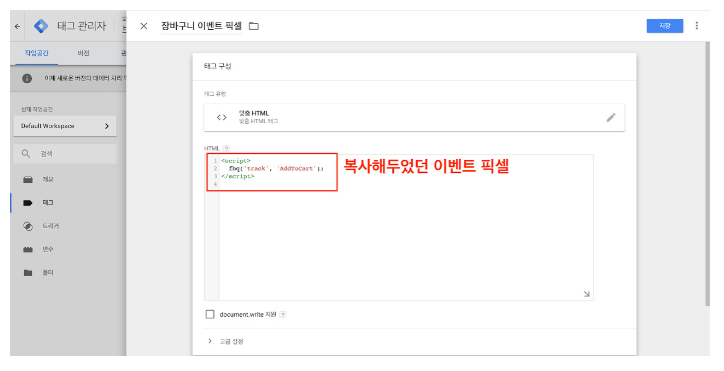
Task: Click the right-side vertical scrollbar
Action: (707, 173)
